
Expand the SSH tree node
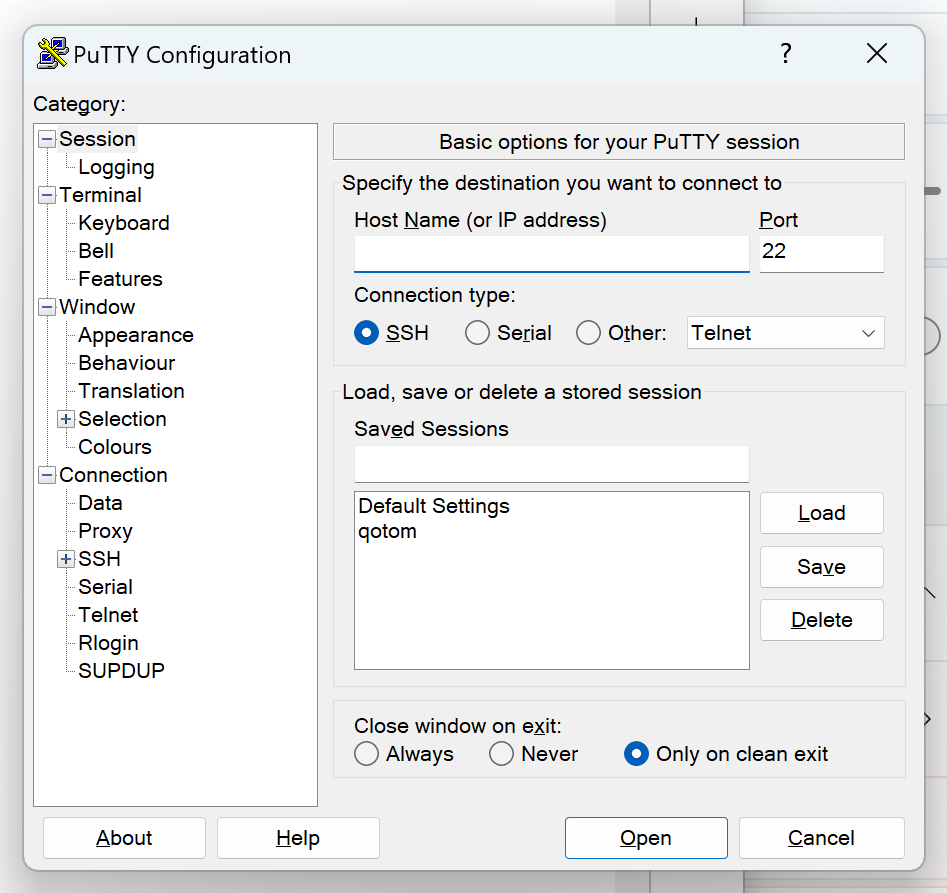[x=66, y=559]
